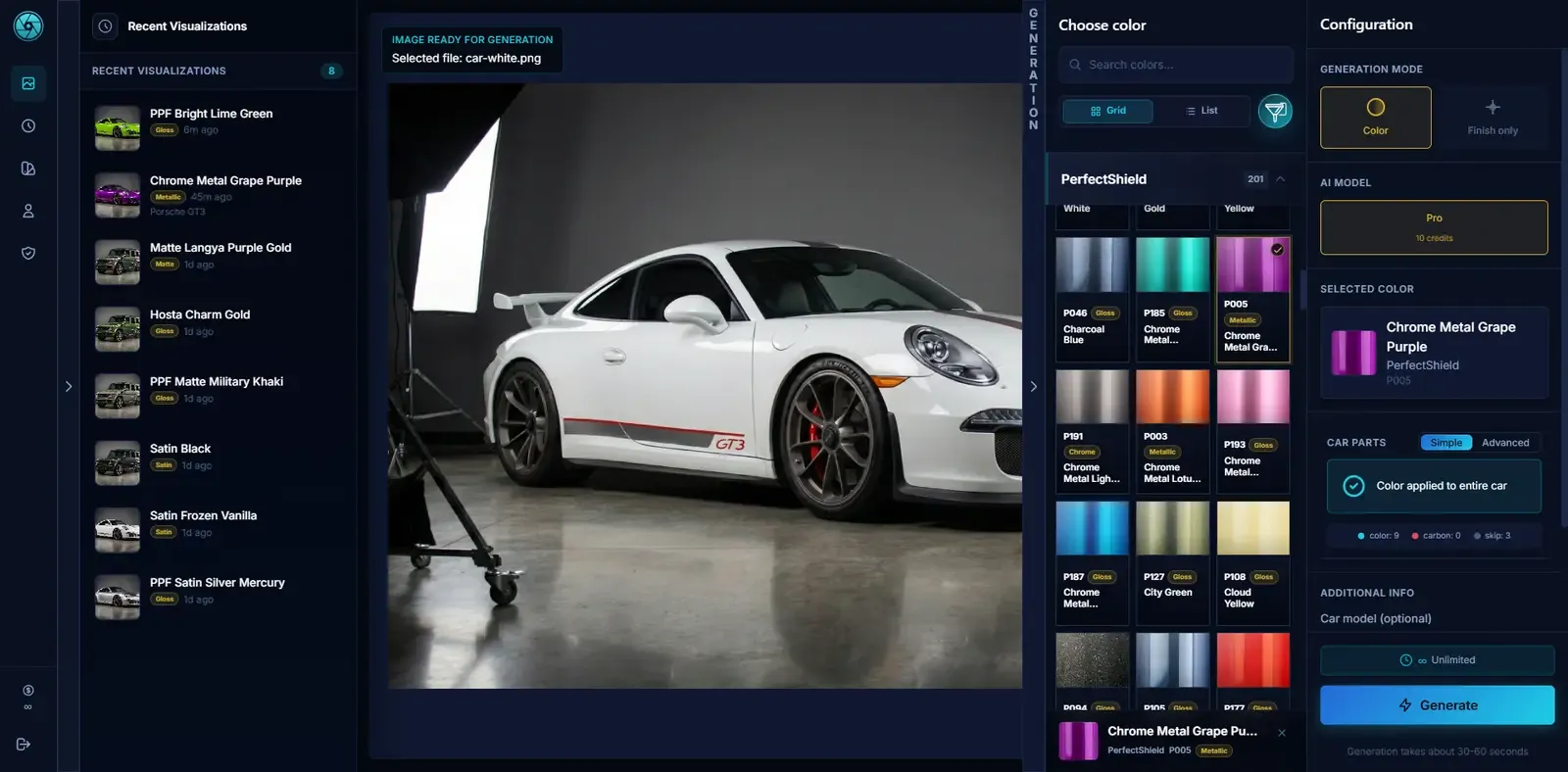The width and height of the screenshot is (1568, 772).
Task: Click the Unlimited credits indicator
Action: point(1437,660)
